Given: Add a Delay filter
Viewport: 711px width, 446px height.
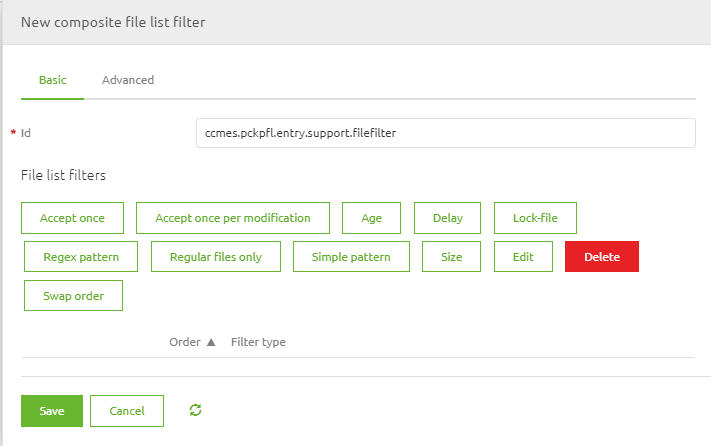Looking at the screenshot, I should coord(448,218).
